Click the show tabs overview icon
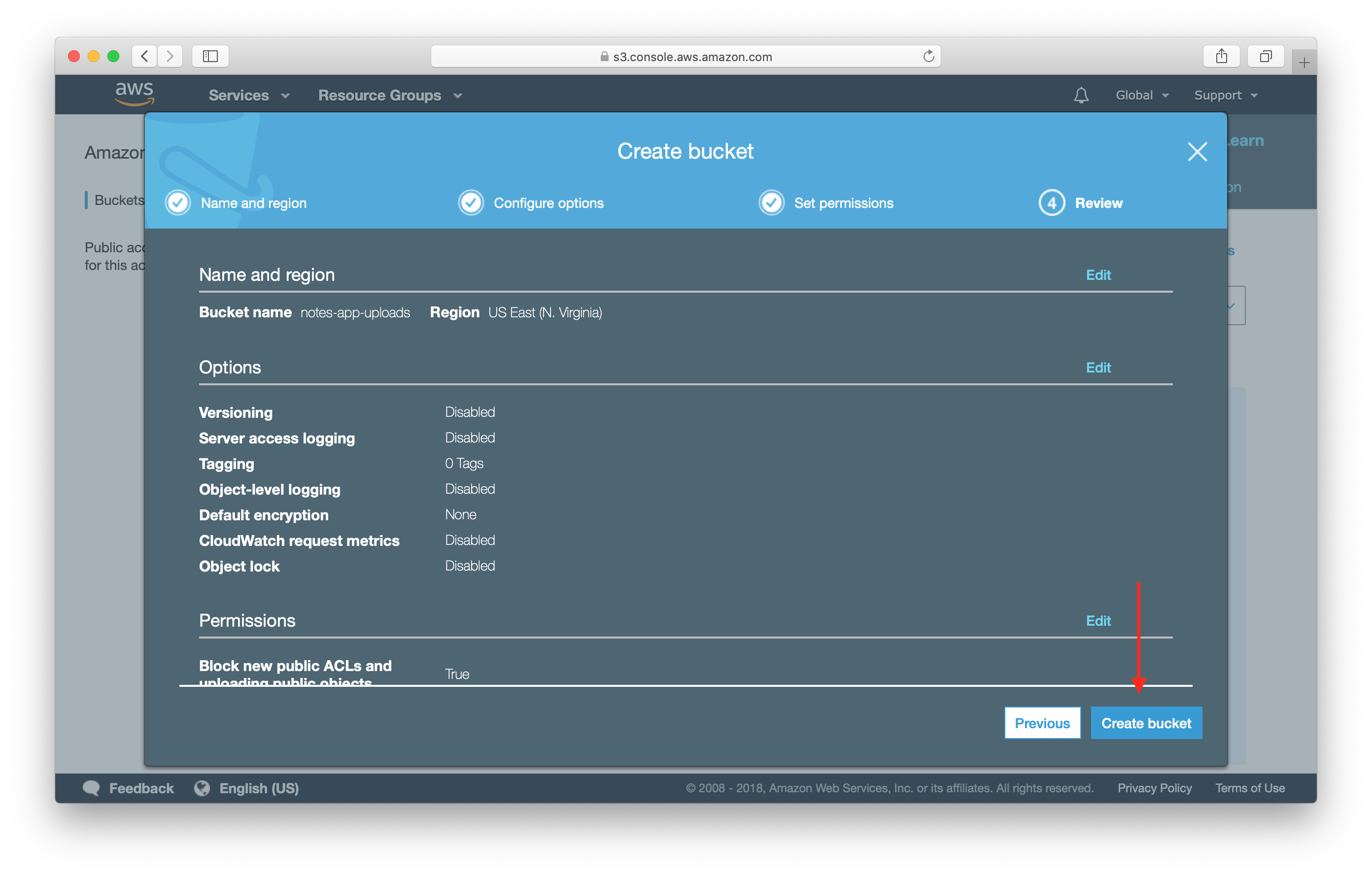The height and width of the screenshot is (876, 1372). (1266, 56)
